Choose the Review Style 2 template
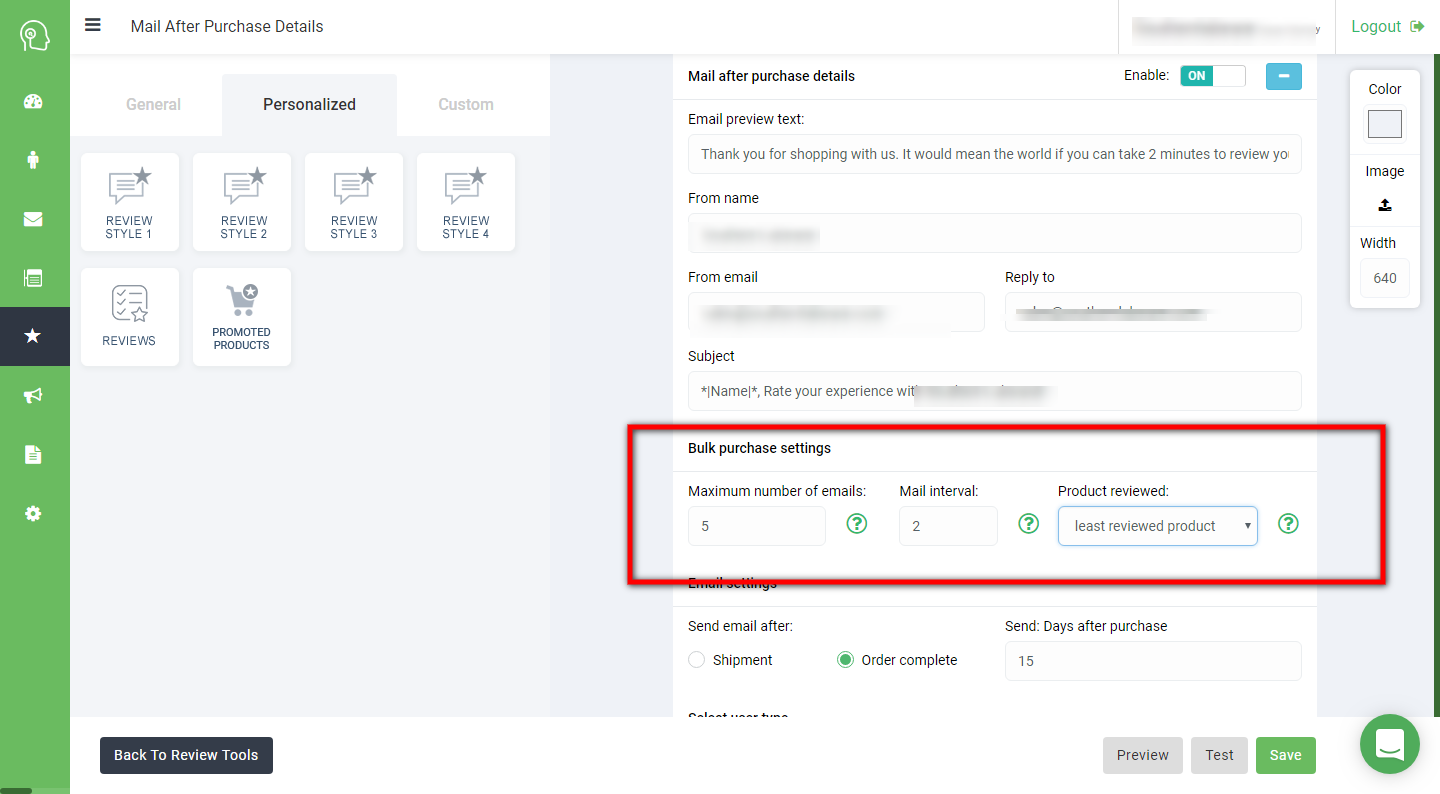1440x794 pixels. click(242, 202)
